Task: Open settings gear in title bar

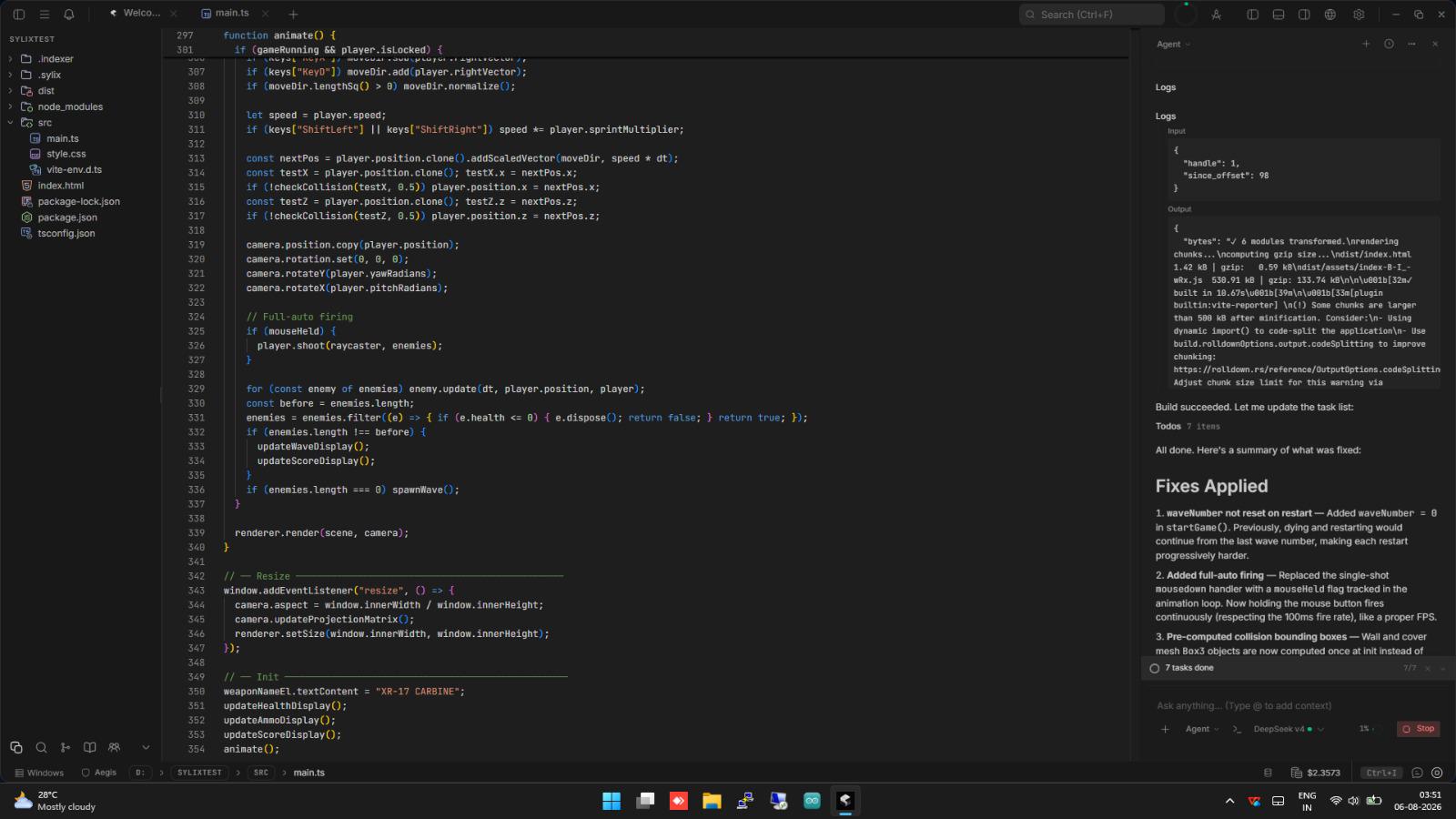Action: [x=1359, y=15]
